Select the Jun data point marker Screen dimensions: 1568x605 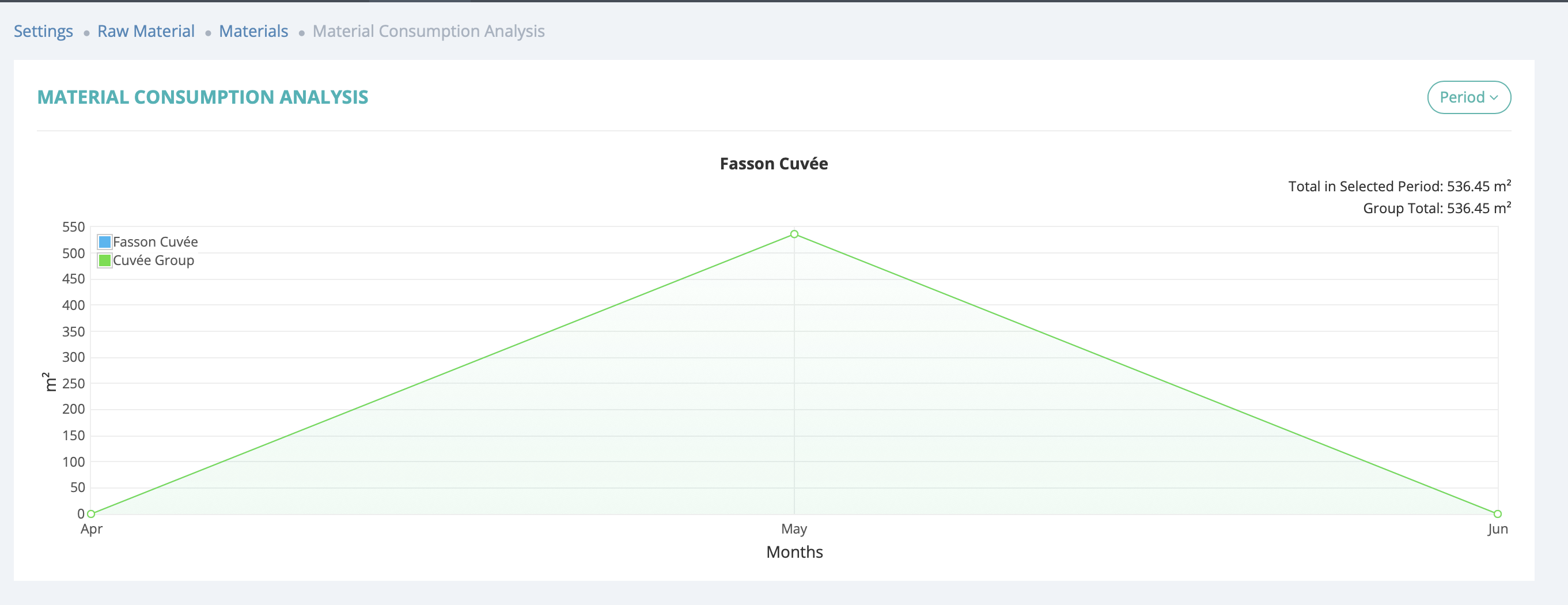(x=1497, y=514)
